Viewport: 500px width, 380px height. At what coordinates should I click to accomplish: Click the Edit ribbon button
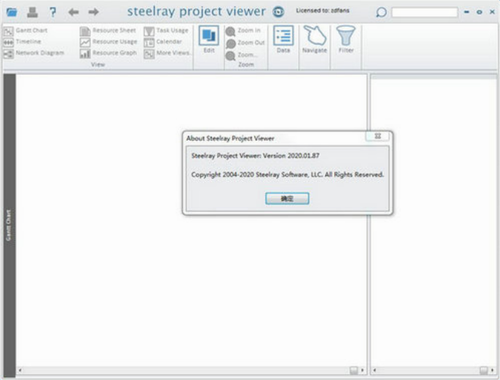(209, 39)
